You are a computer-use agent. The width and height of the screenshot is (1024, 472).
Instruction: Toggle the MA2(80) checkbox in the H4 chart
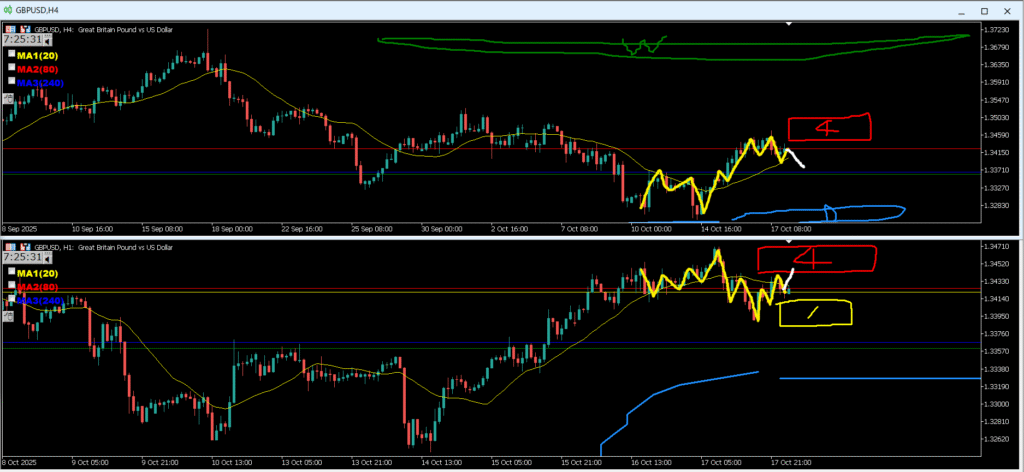tap(12, 67)
